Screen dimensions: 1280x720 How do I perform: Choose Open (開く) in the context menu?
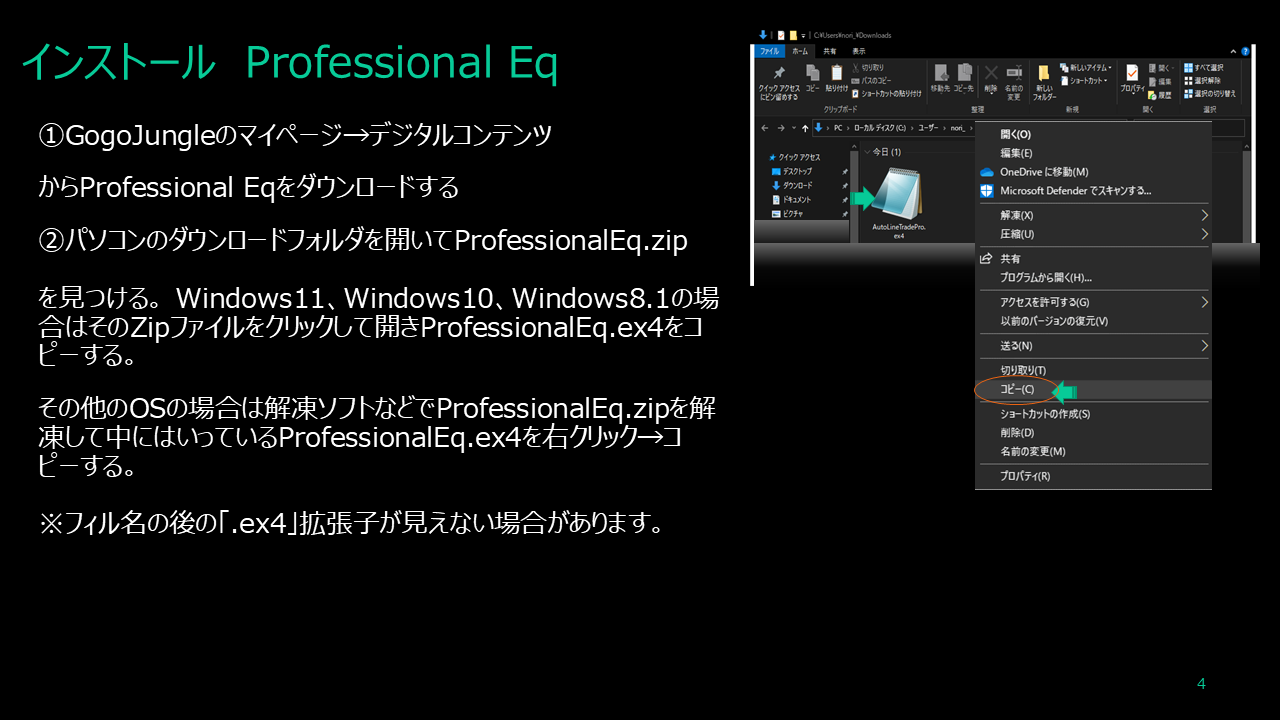(1093, 134)
